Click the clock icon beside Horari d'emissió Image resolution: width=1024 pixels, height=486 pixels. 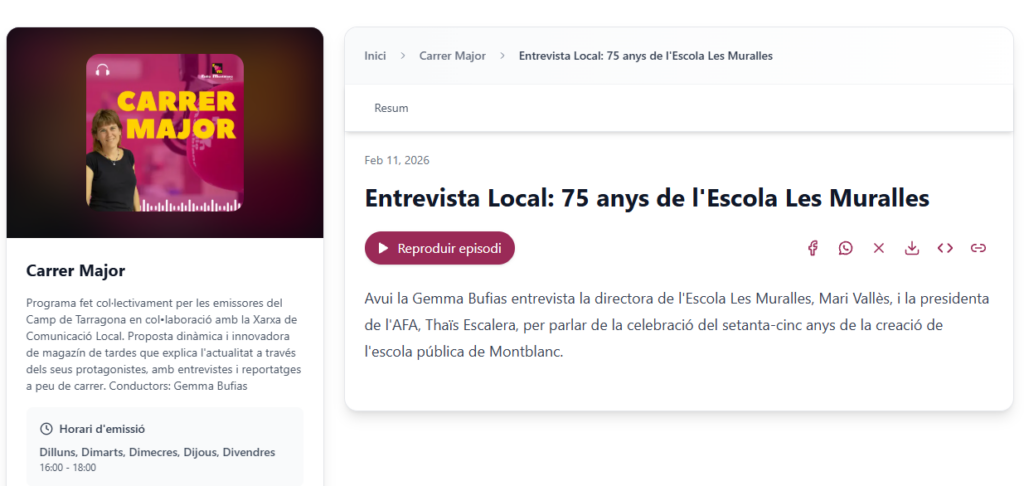(x=46, y=429)
